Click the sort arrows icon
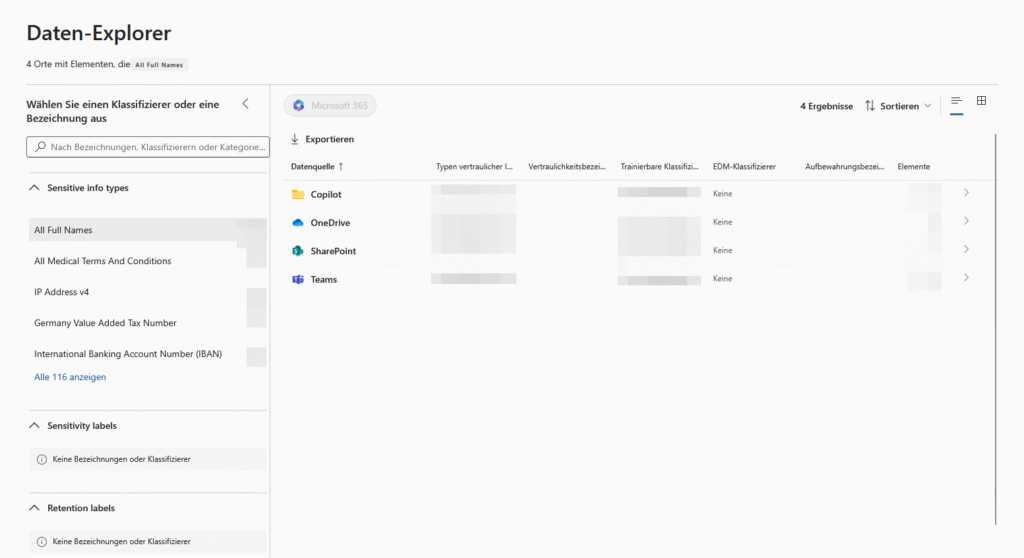This screenshot has width=1024, height=558. click(x=870, y=106)
